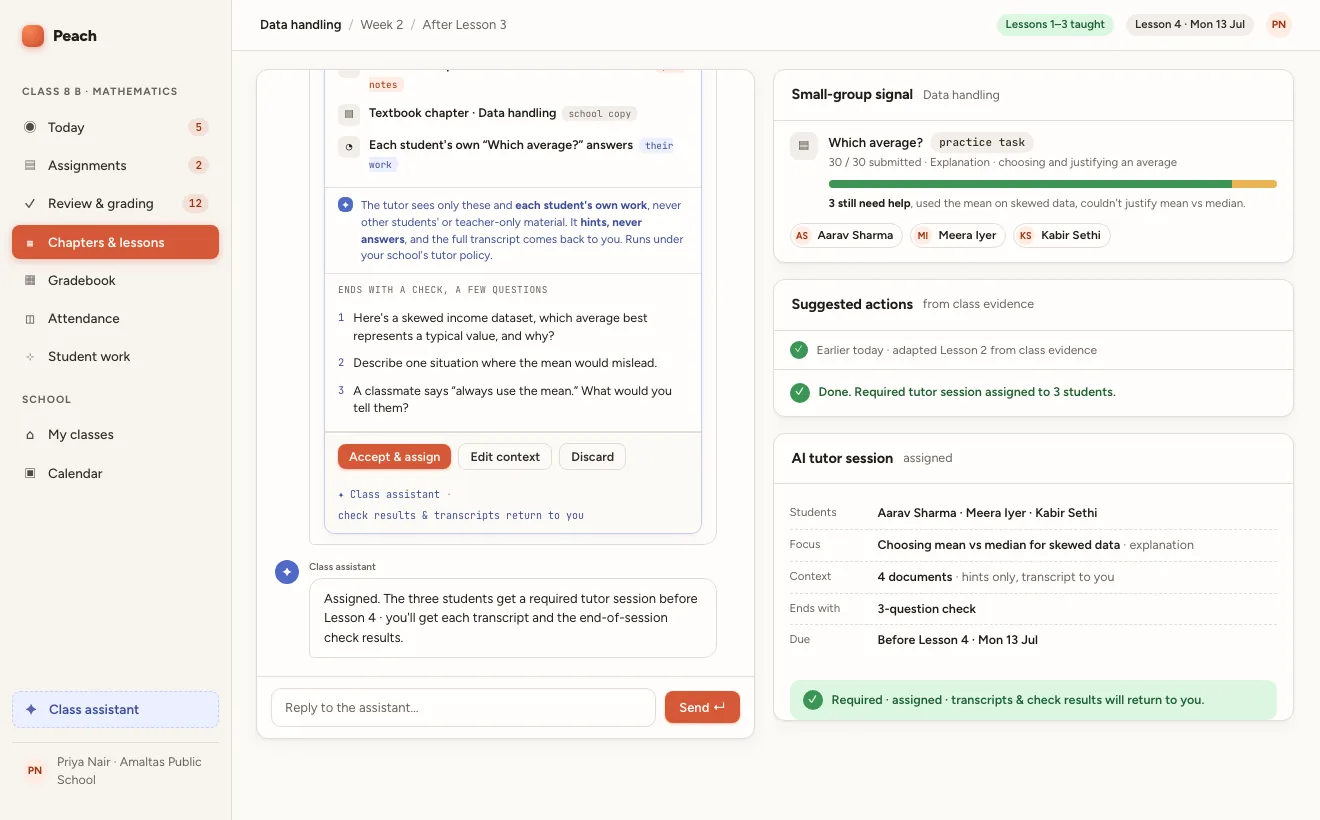Screen dimensions: 1320x820
Task: Click the Lesson 4 · Mon 13 Jul badge
Action: click(x=1190, y=25)
